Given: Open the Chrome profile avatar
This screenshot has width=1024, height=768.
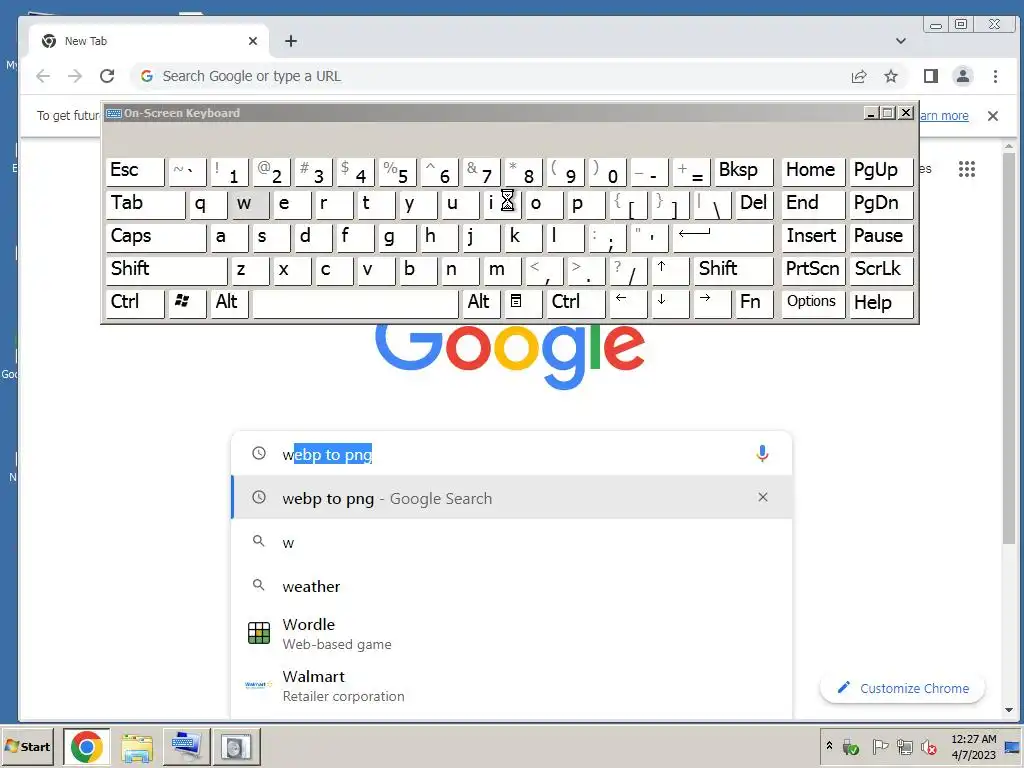Looking at the screenshot, I should click(963, 76).
